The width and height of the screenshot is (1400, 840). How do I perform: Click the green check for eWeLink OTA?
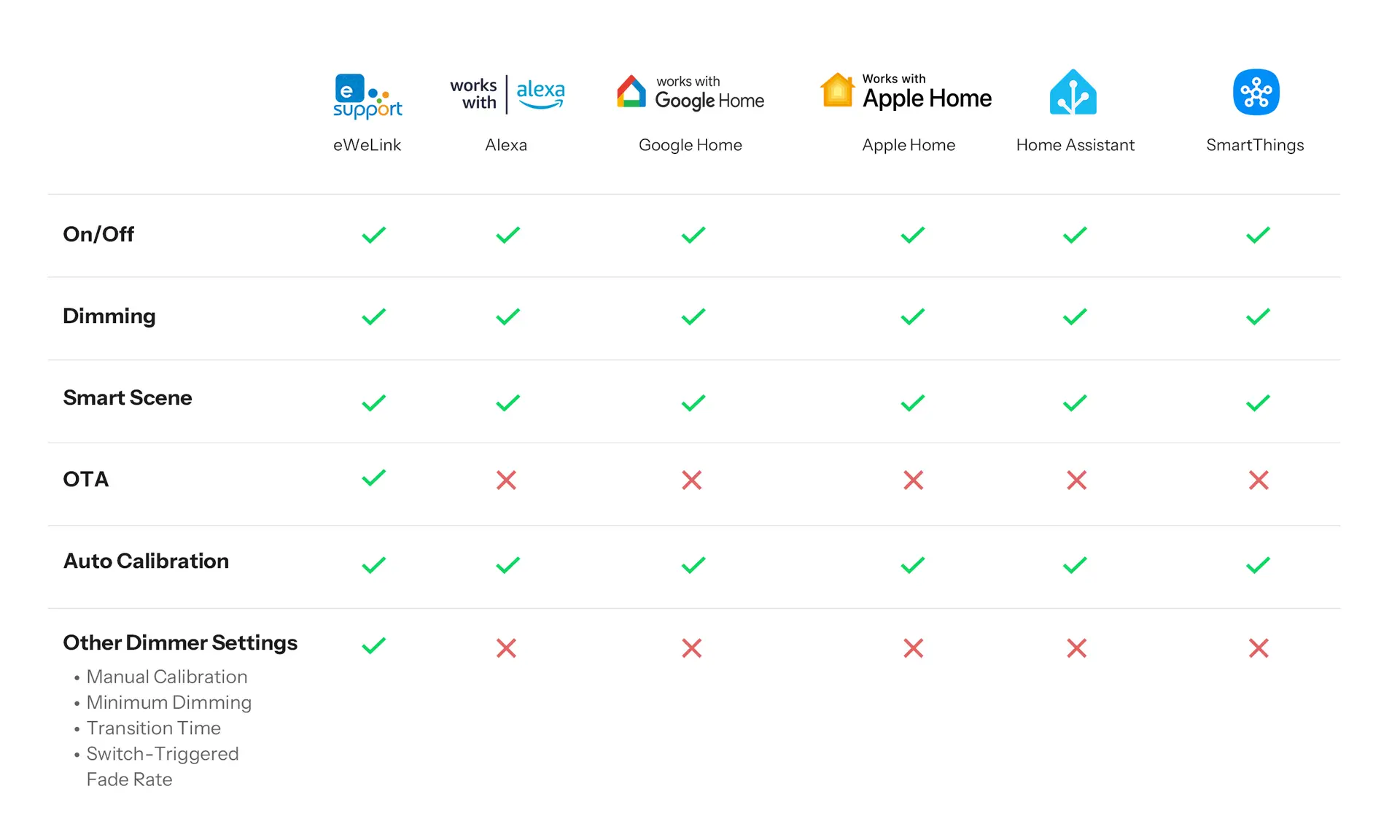click(x=373, y=478)
